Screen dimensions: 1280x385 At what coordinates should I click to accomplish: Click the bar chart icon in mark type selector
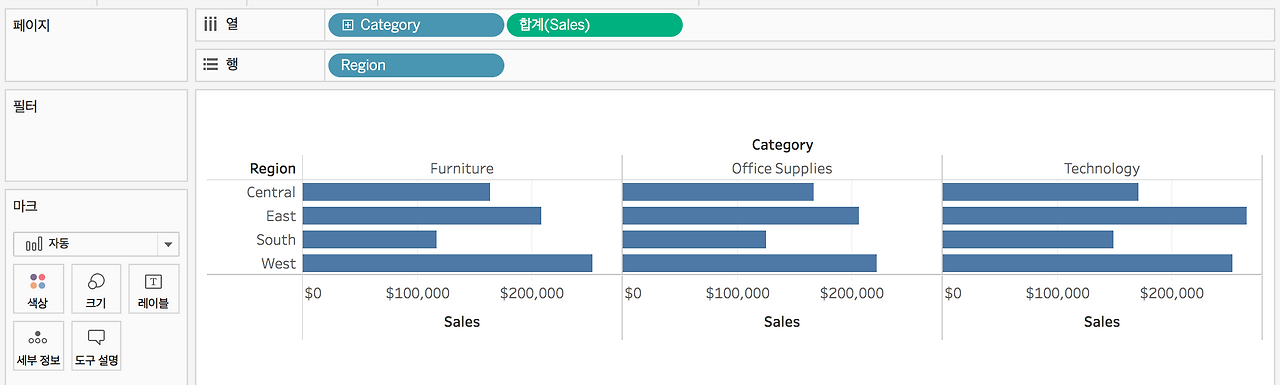(33, 244)
